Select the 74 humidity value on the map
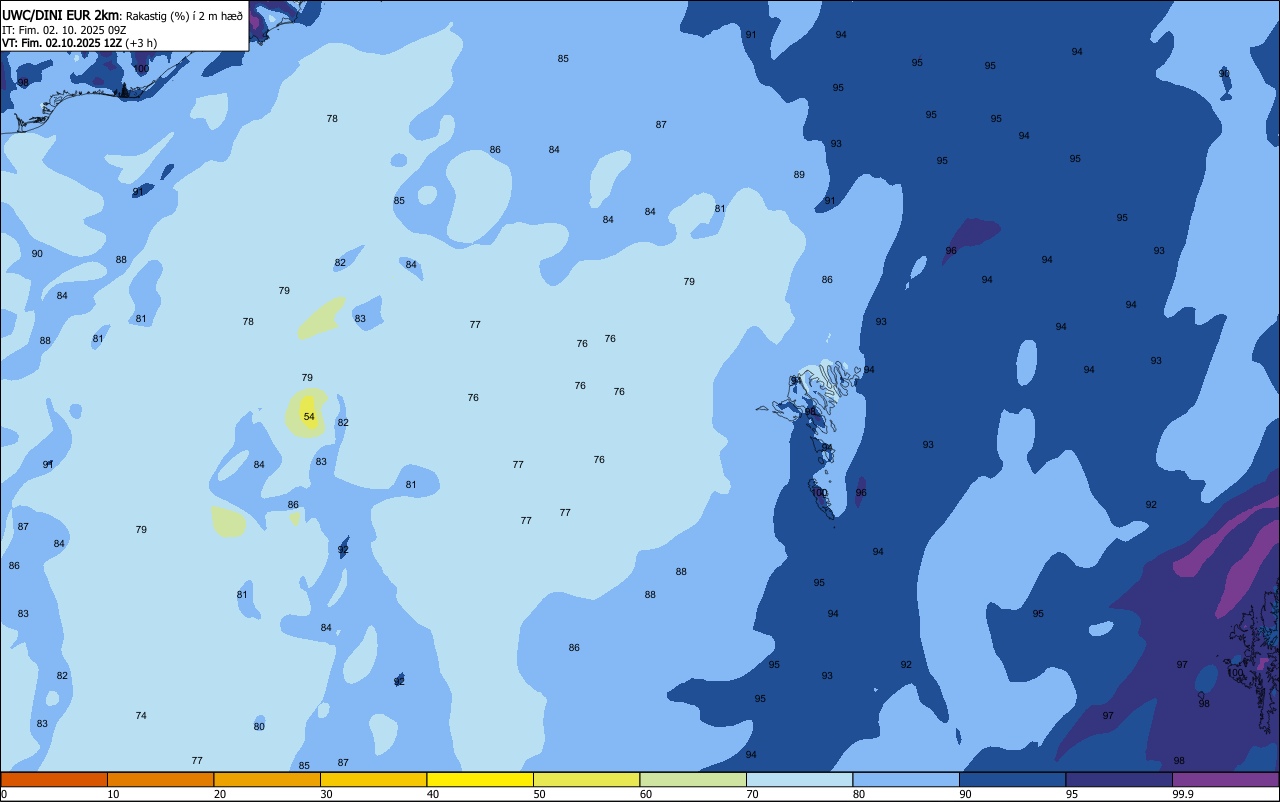1280x802 pixels. pyautogui.click(x=141, y=716)
